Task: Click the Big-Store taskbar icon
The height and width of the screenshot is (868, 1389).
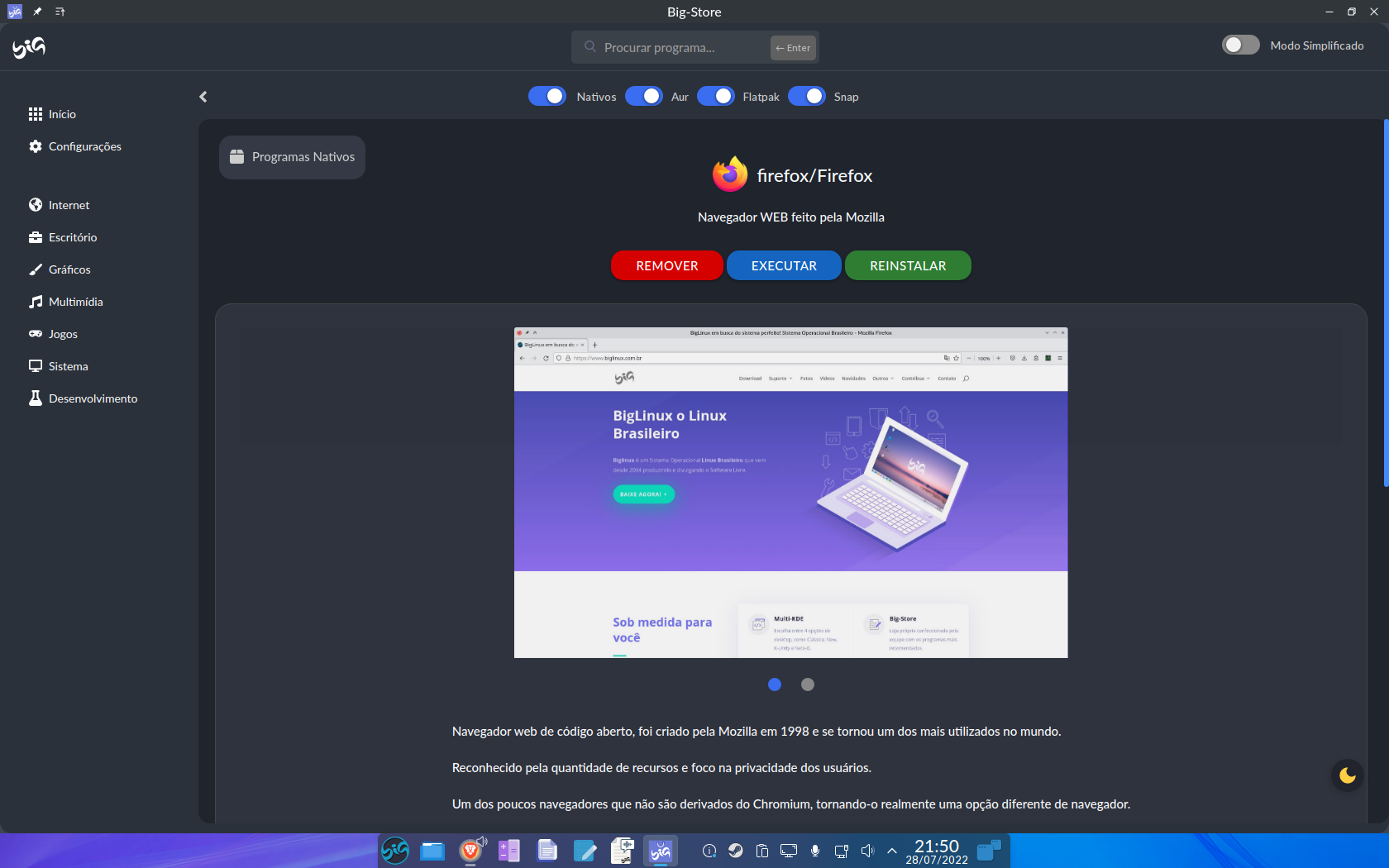Action: pyautogui.click(x=661, y=851)
